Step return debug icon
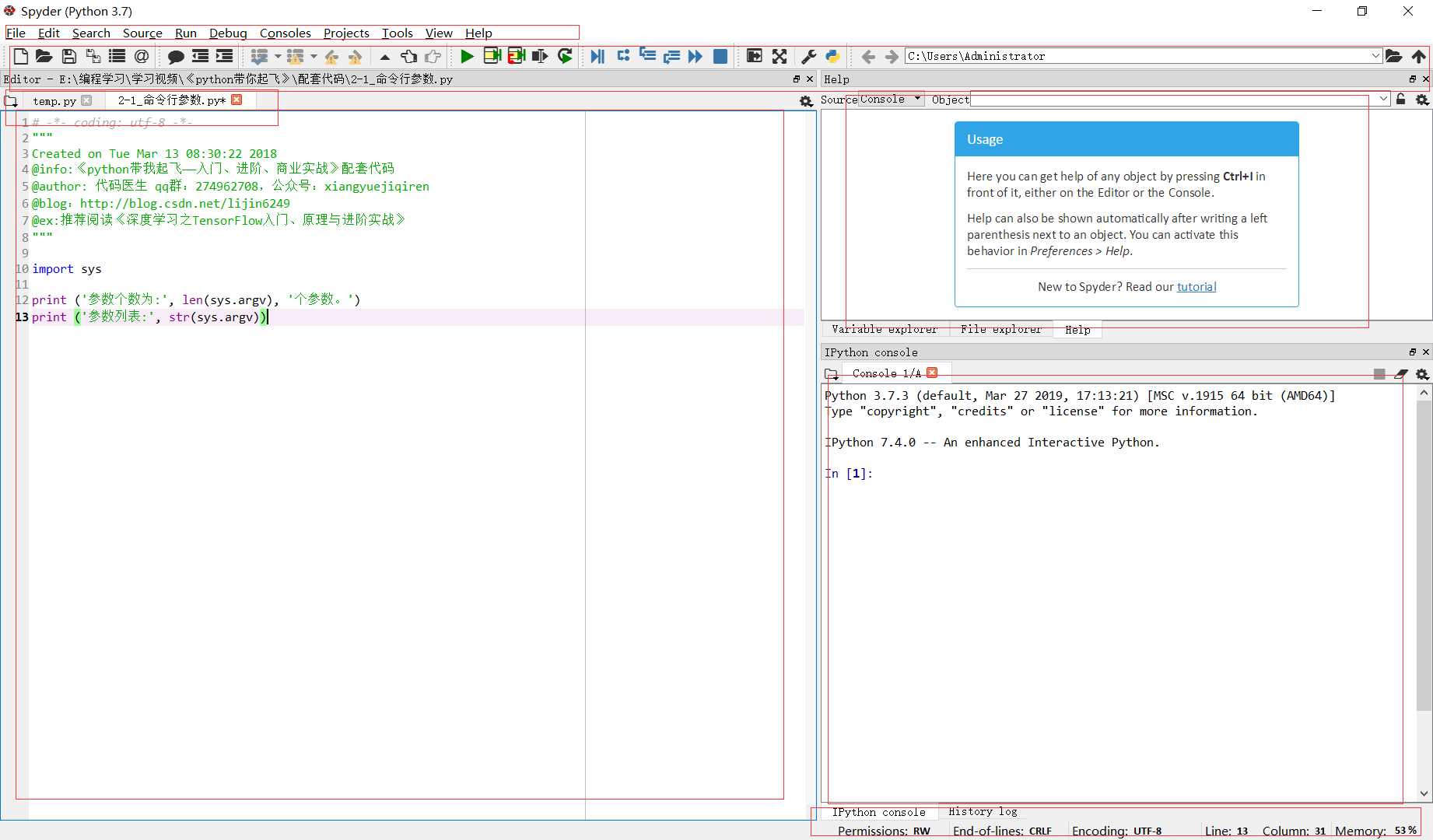Image resolution: width=1433 pixels, height=840 pixels. pyautogui.click(x=671, y=56)
